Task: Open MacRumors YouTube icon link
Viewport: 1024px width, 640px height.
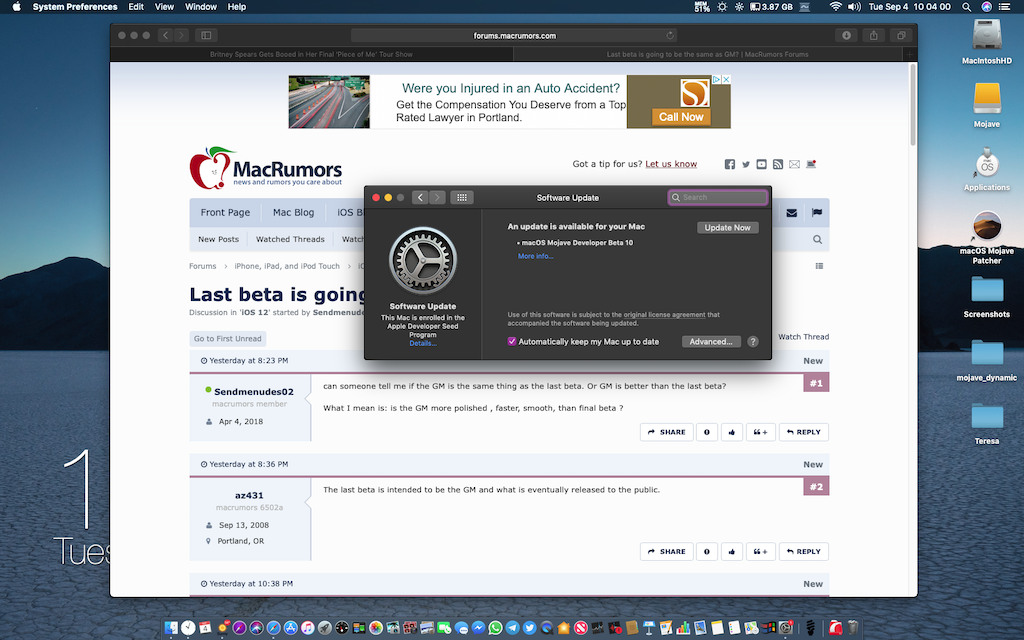Action: (x=761, y=164)
